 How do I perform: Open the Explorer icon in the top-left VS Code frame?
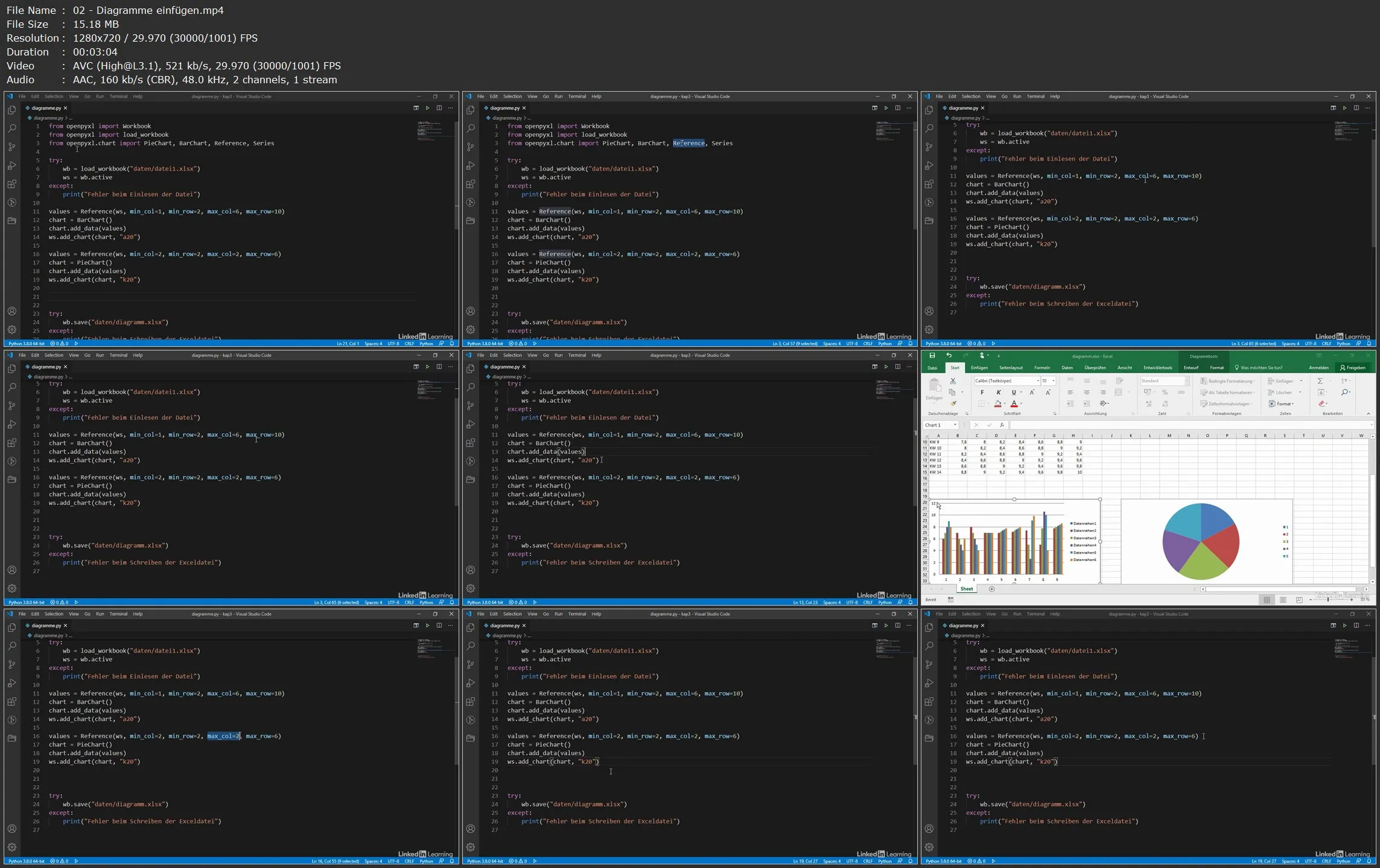point(12,110)
